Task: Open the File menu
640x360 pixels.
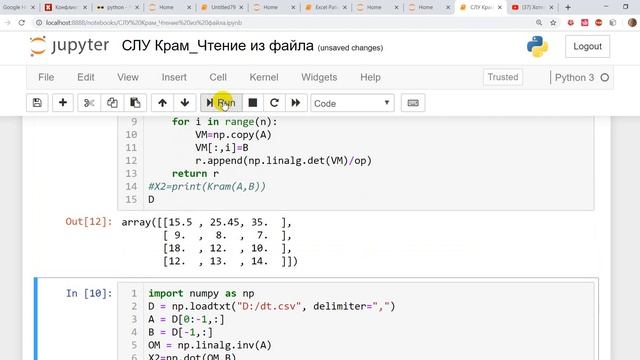Action: (x=46, y=77)
